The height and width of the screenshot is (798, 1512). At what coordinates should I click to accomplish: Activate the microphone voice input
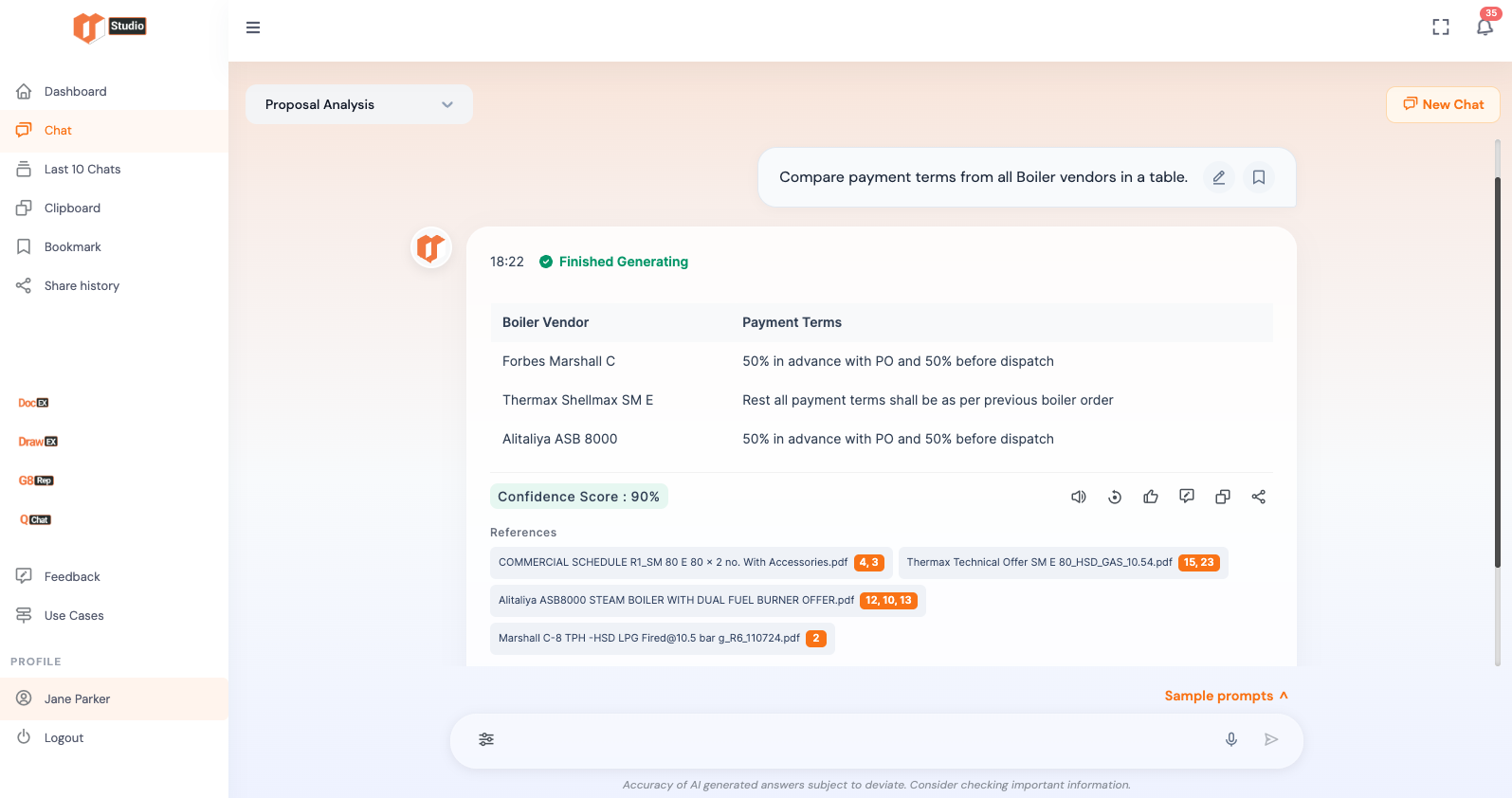1231,739
